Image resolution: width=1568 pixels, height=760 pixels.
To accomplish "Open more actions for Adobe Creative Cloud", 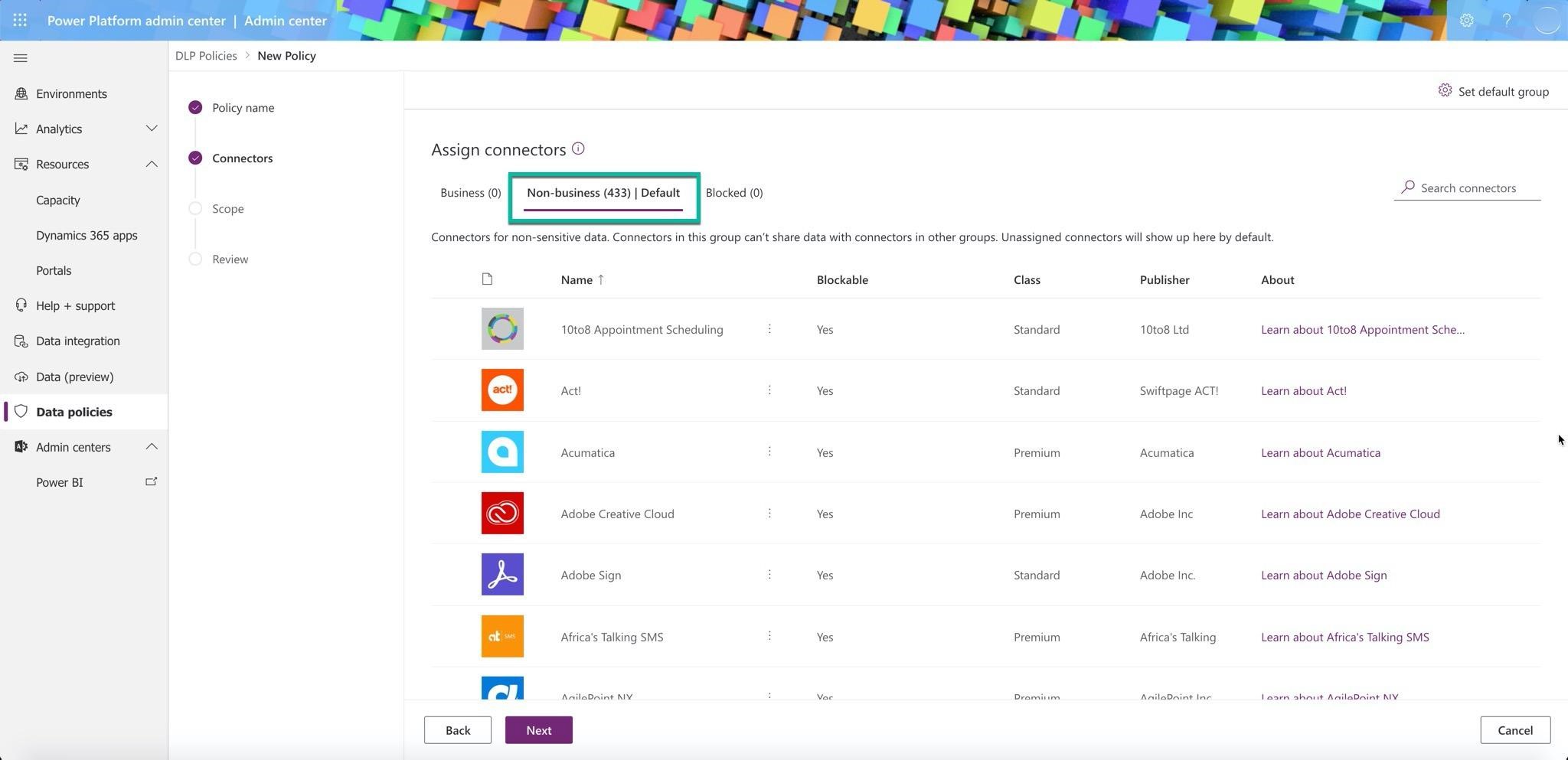I will tap(769, 514).
